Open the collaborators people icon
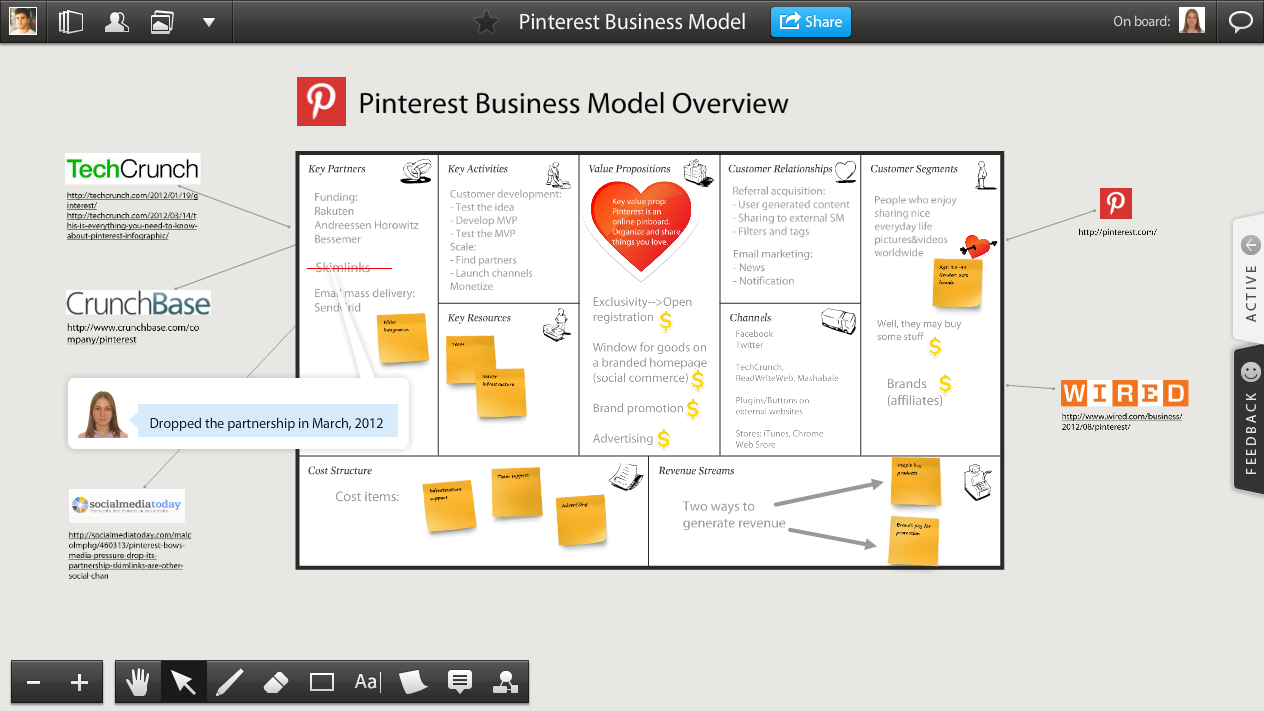This screenshot has width=1264, height=711. (x=117, y=22)
